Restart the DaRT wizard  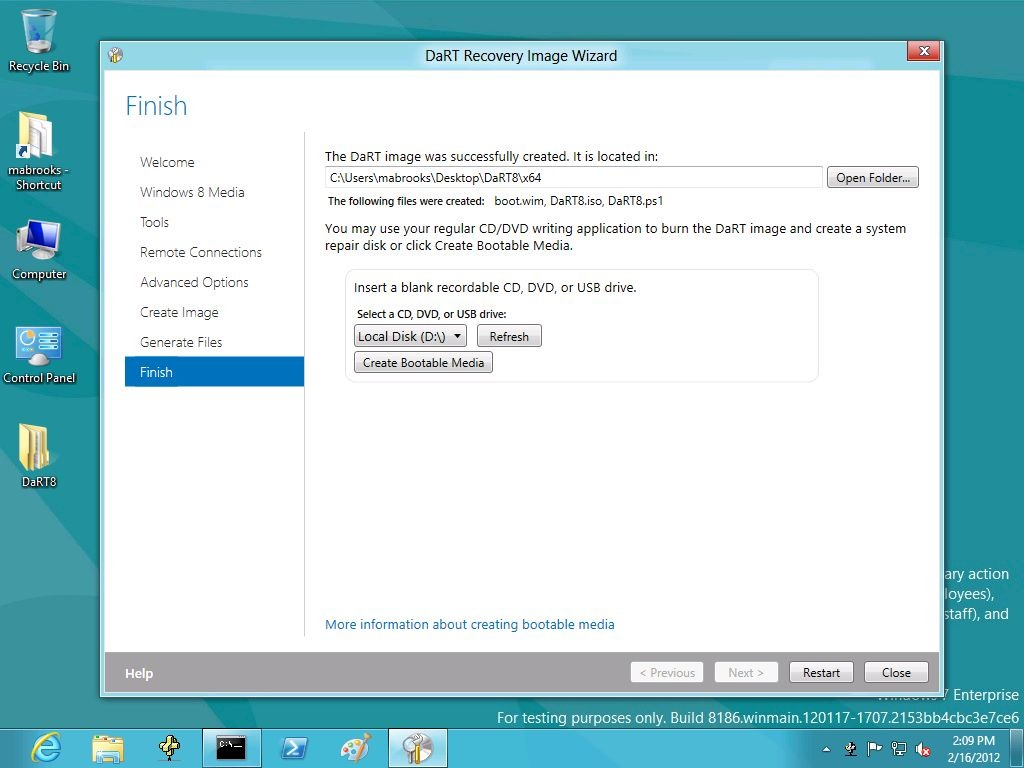tap(821, 673)
